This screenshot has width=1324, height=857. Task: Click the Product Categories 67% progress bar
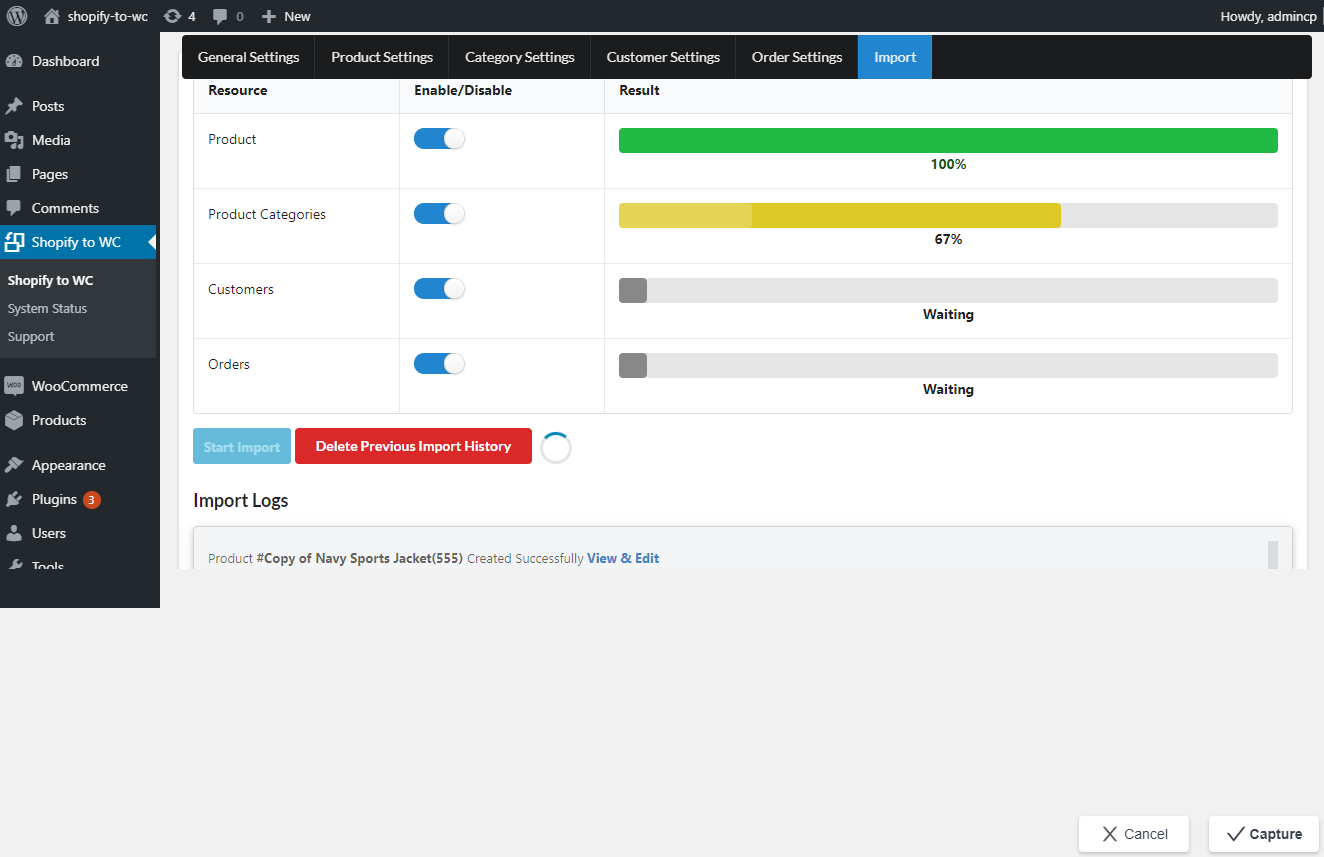948,215
